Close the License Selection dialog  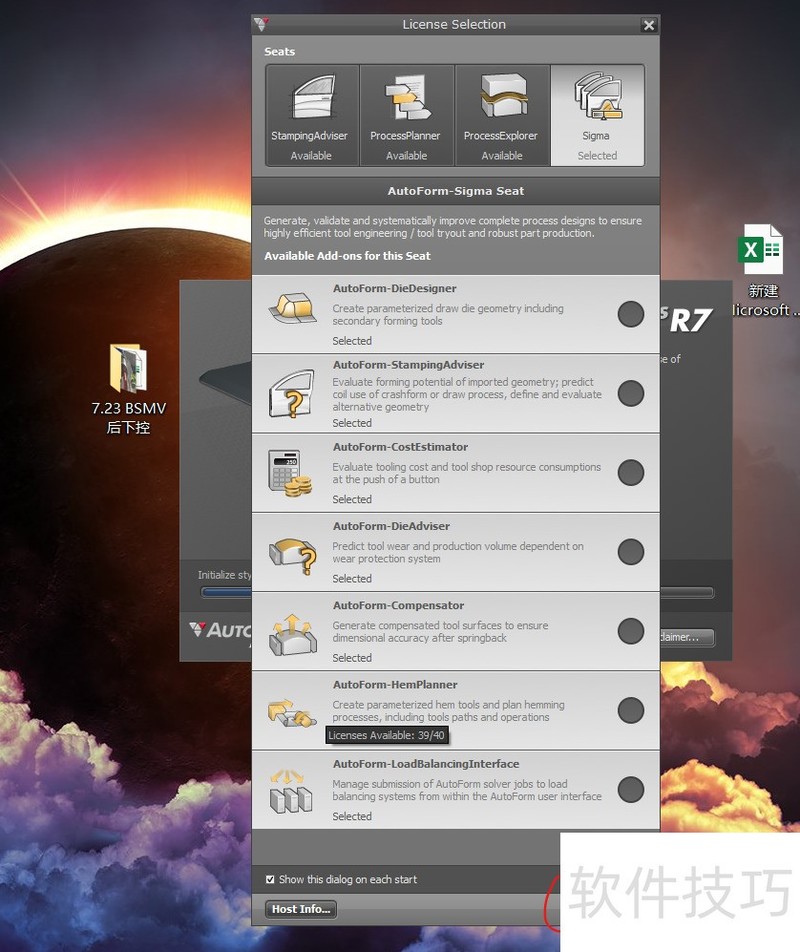click(x=649, y=25)
